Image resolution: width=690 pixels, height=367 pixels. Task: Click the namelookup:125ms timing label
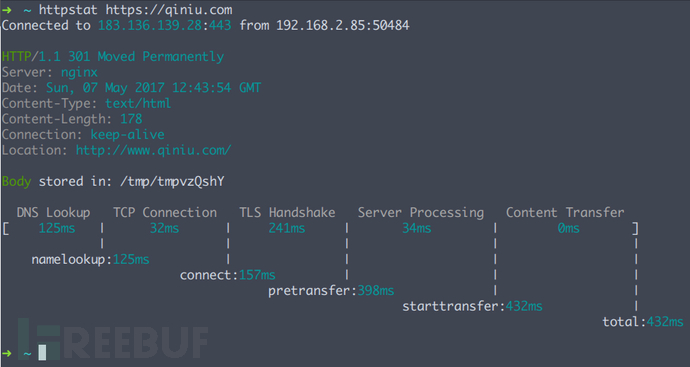click(x=90, y=260)
